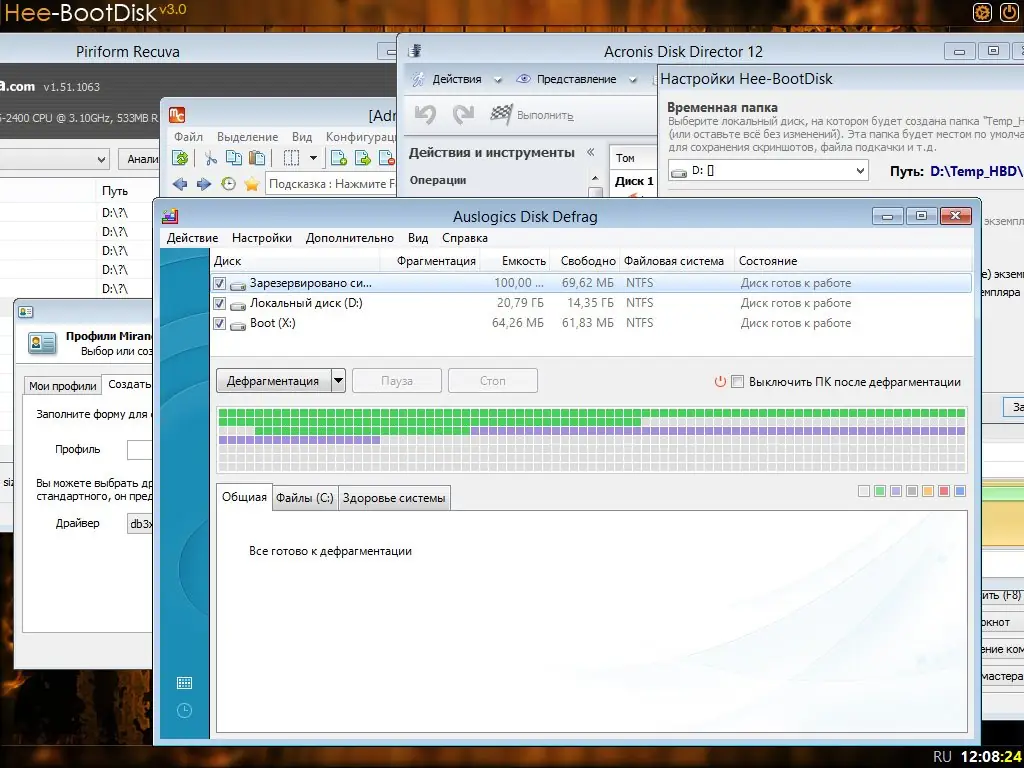Click the grid view icon in Disk Defrag sidebar

click(184, 683)
